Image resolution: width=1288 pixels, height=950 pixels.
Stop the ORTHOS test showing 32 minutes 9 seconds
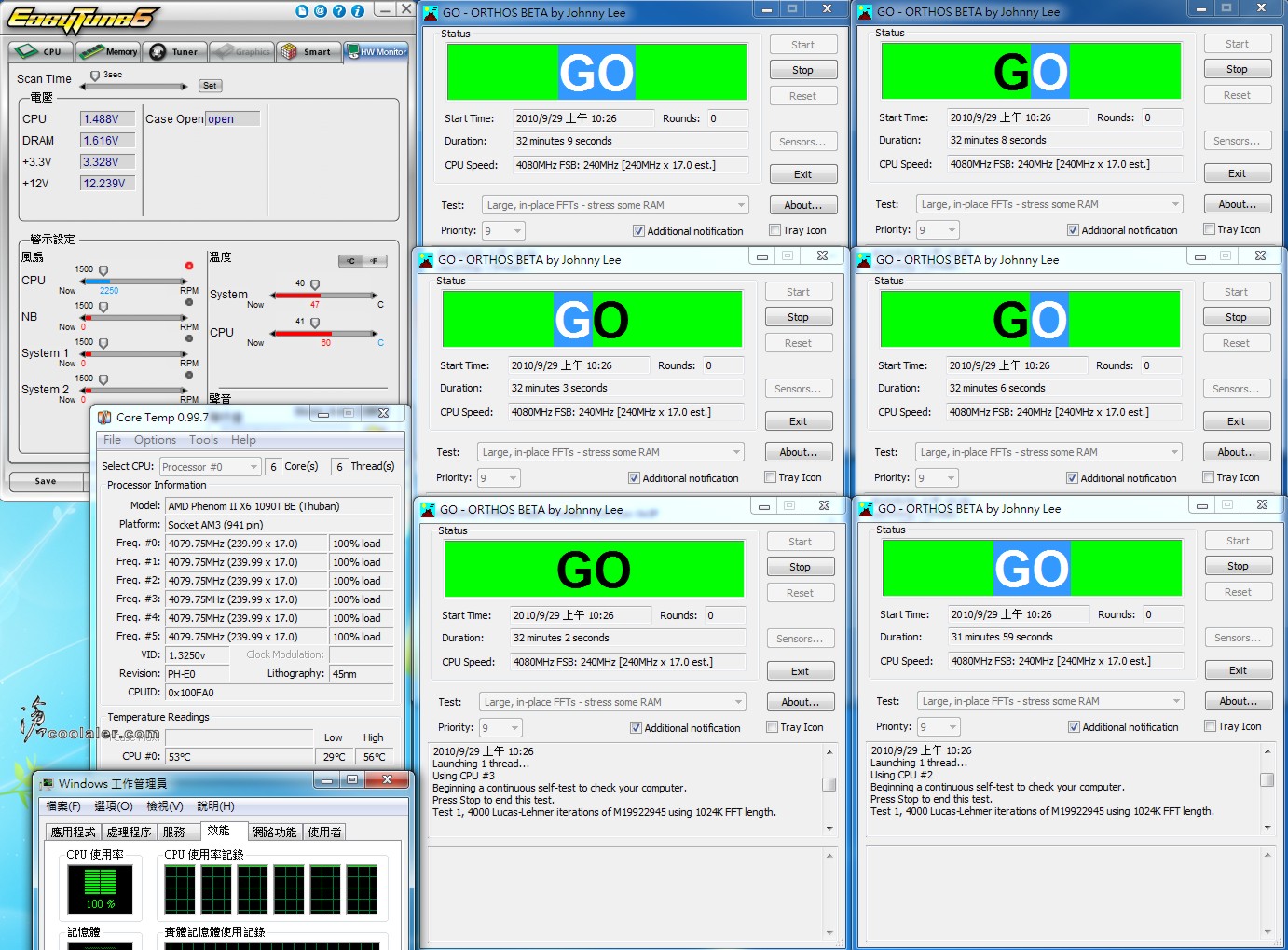802,70
